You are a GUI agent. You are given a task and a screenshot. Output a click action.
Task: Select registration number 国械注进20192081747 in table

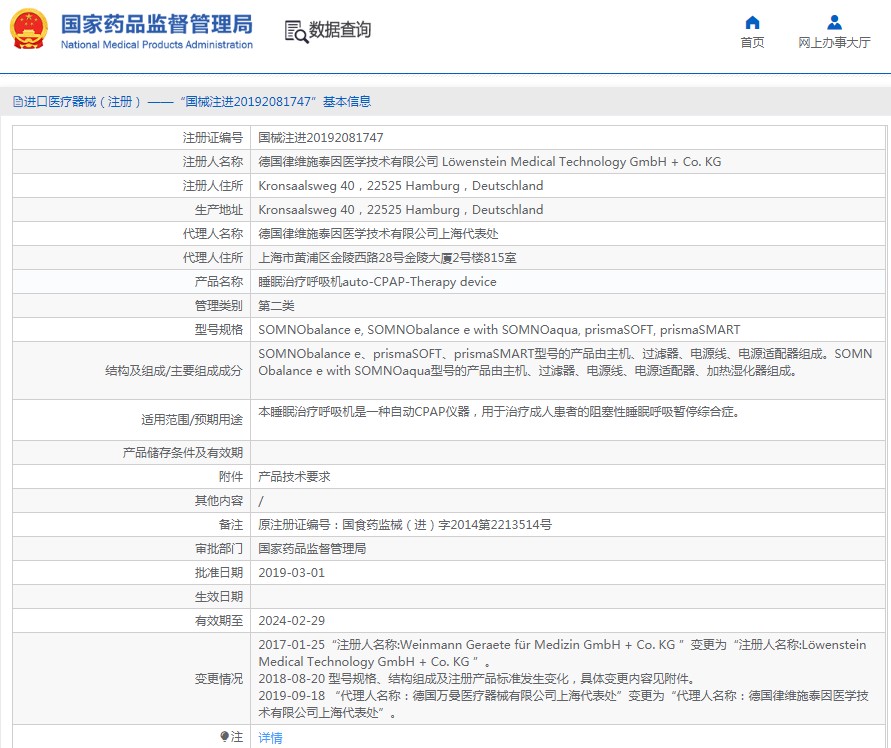[x=320, y=138]
